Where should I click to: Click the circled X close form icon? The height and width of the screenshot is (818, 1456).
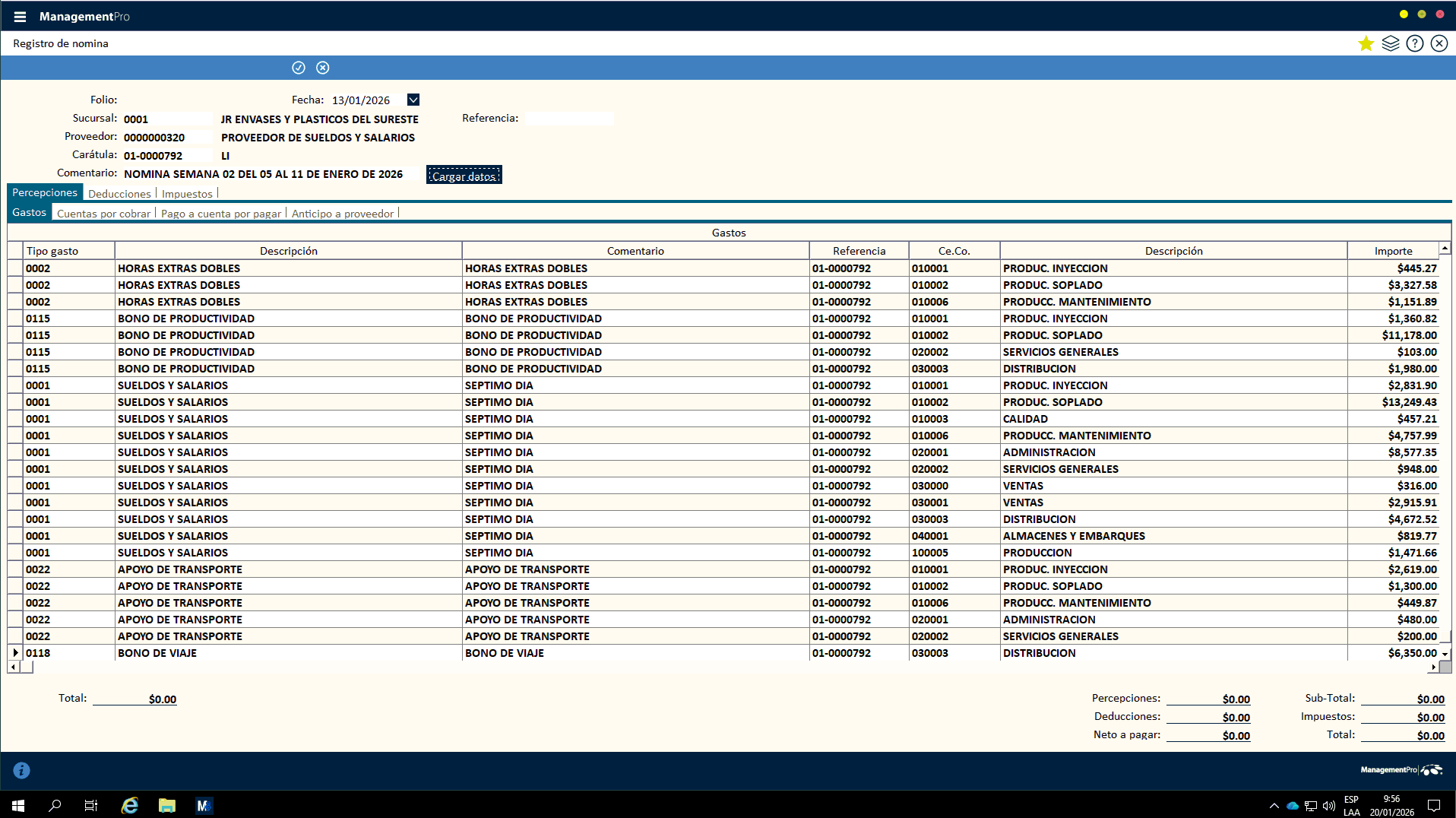click(1439, 43)
